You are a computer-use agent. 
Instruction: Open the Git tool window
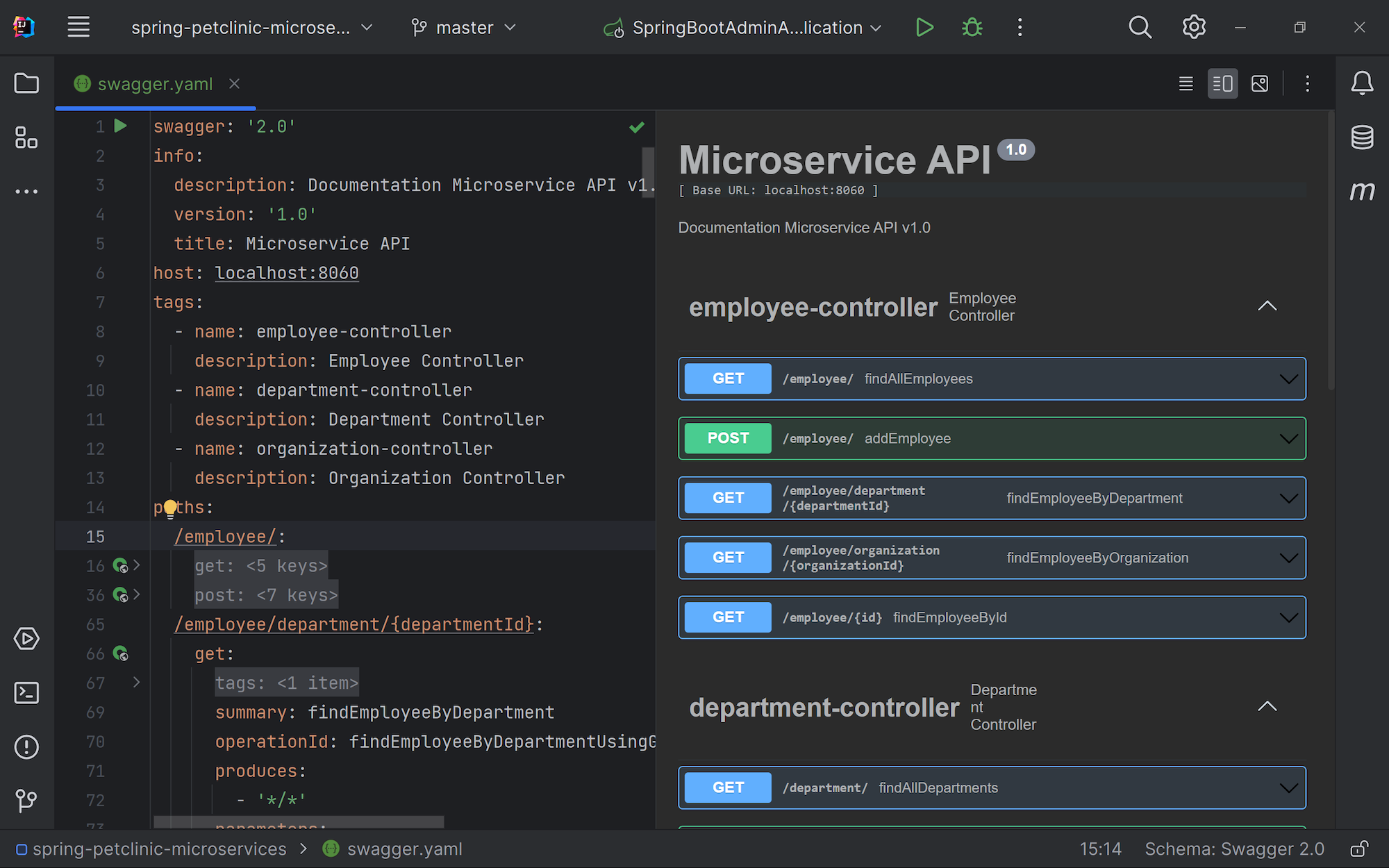tap(26, 800)
